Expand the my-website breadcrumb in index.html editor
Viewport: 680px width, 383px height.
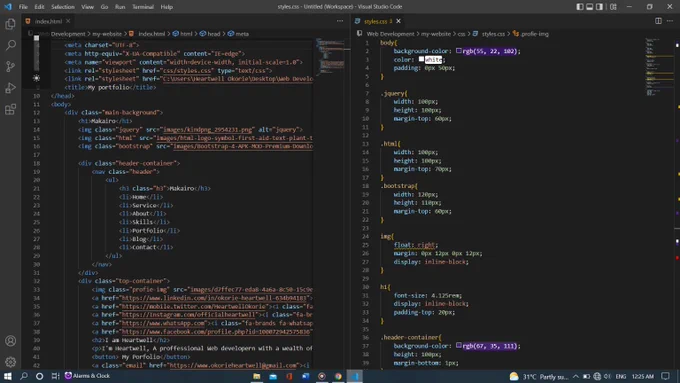(x=107, y=33)
